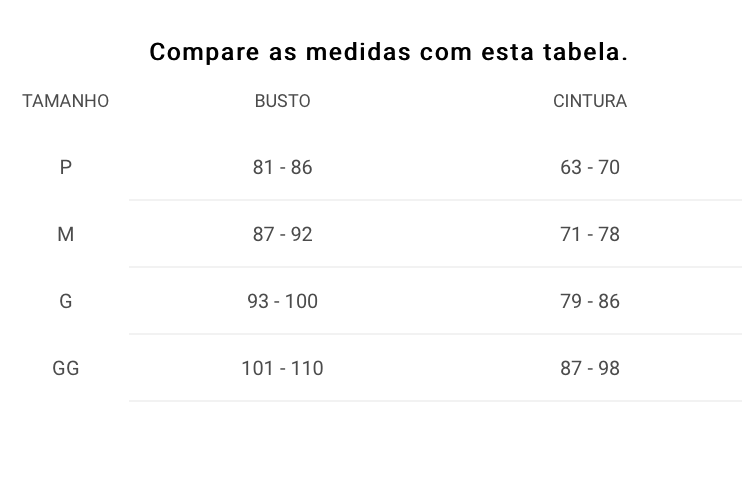Click the divider line below the GG row
742x480 pixels.
pos(435,401)
